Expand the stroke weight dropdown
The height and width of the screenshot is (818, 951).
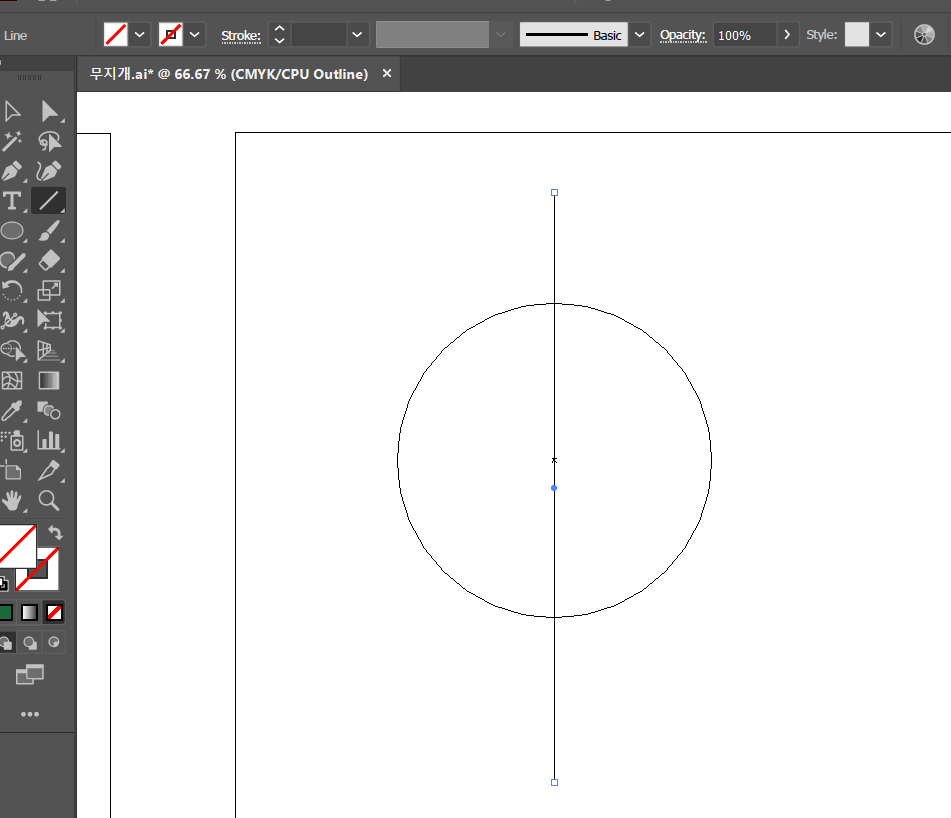coord(357,35)
